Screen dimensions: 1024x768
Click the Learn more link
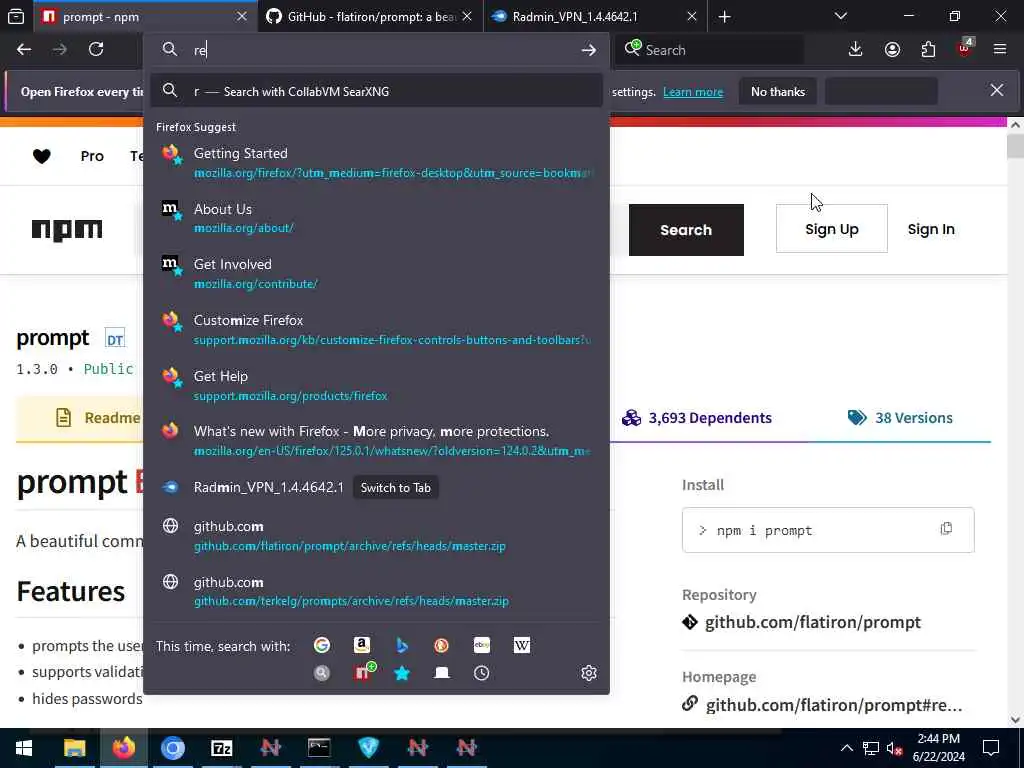(693, 92)
